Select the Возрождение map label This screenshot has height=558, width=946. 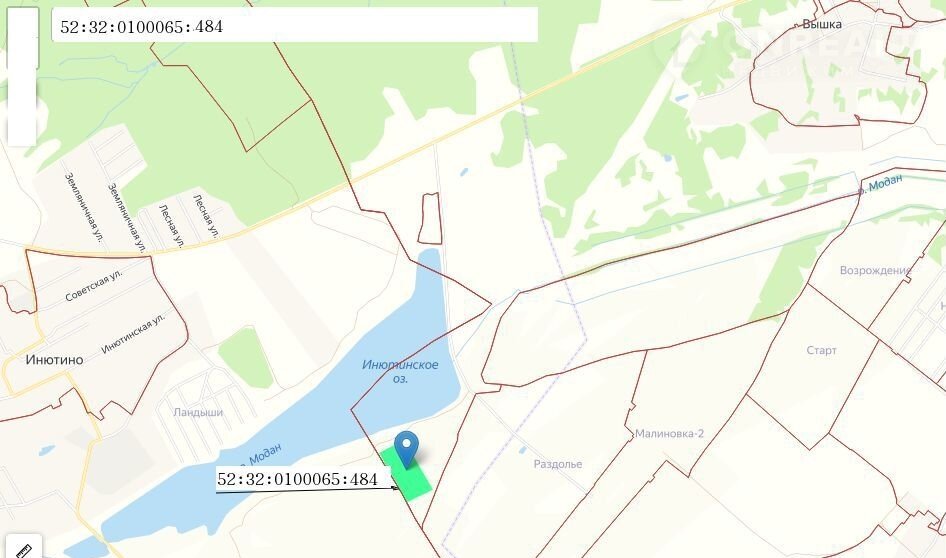click(x=875, y=270)
